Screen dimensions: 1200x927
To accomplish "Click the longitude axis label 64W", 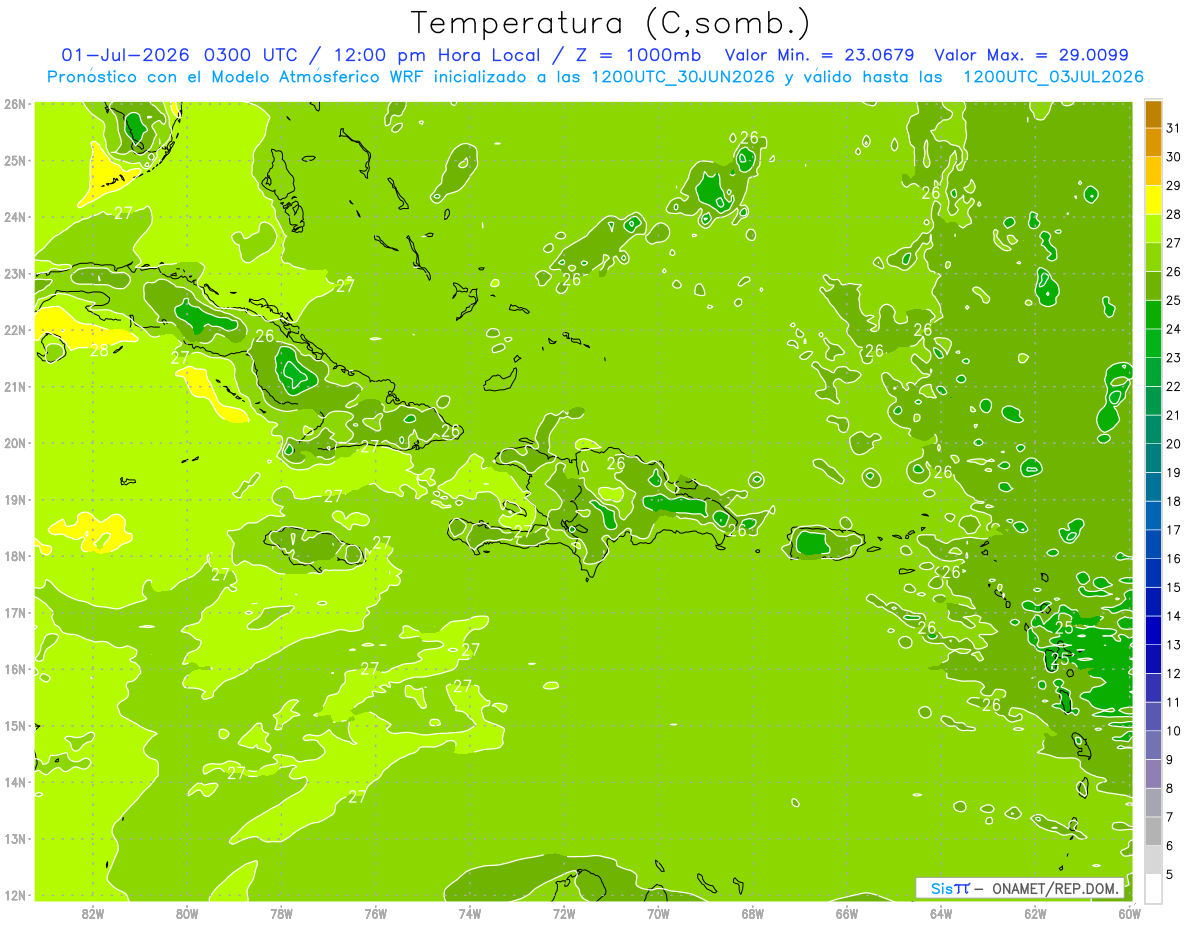I will 941,914.
